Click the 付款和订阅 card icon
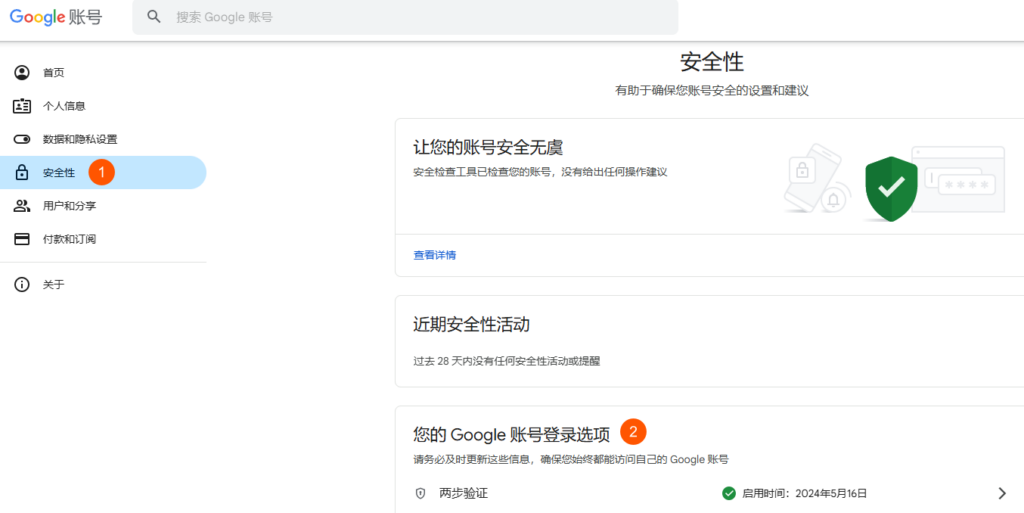 tap(22, 239)
